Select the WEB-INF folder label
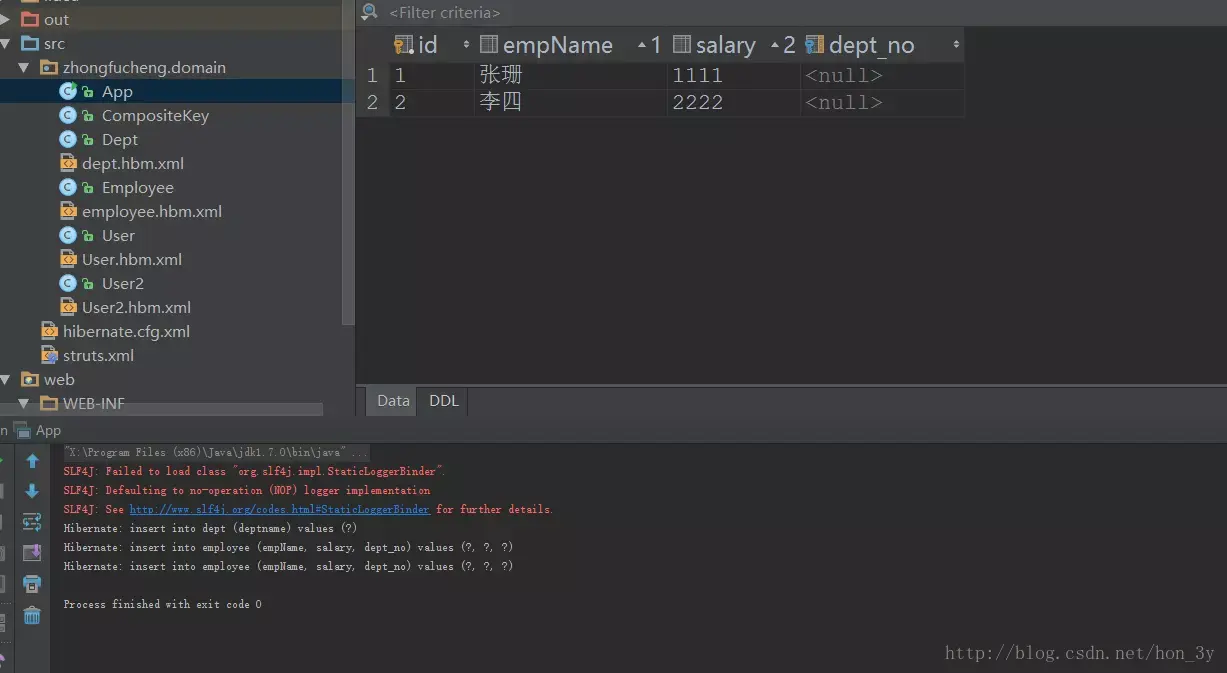This screenshot has height=673, width=1227. pyautogui.click(x=94, y=403)
